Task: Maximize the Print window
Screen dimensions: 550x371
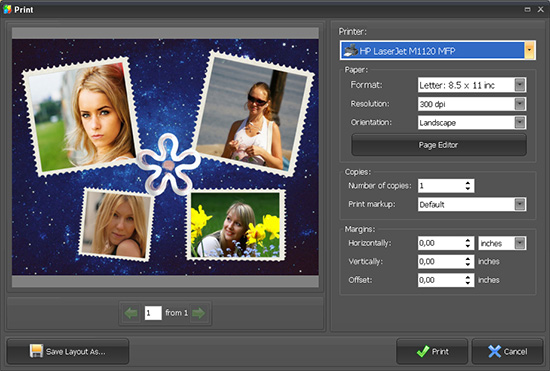Action: tap(528, 9)
